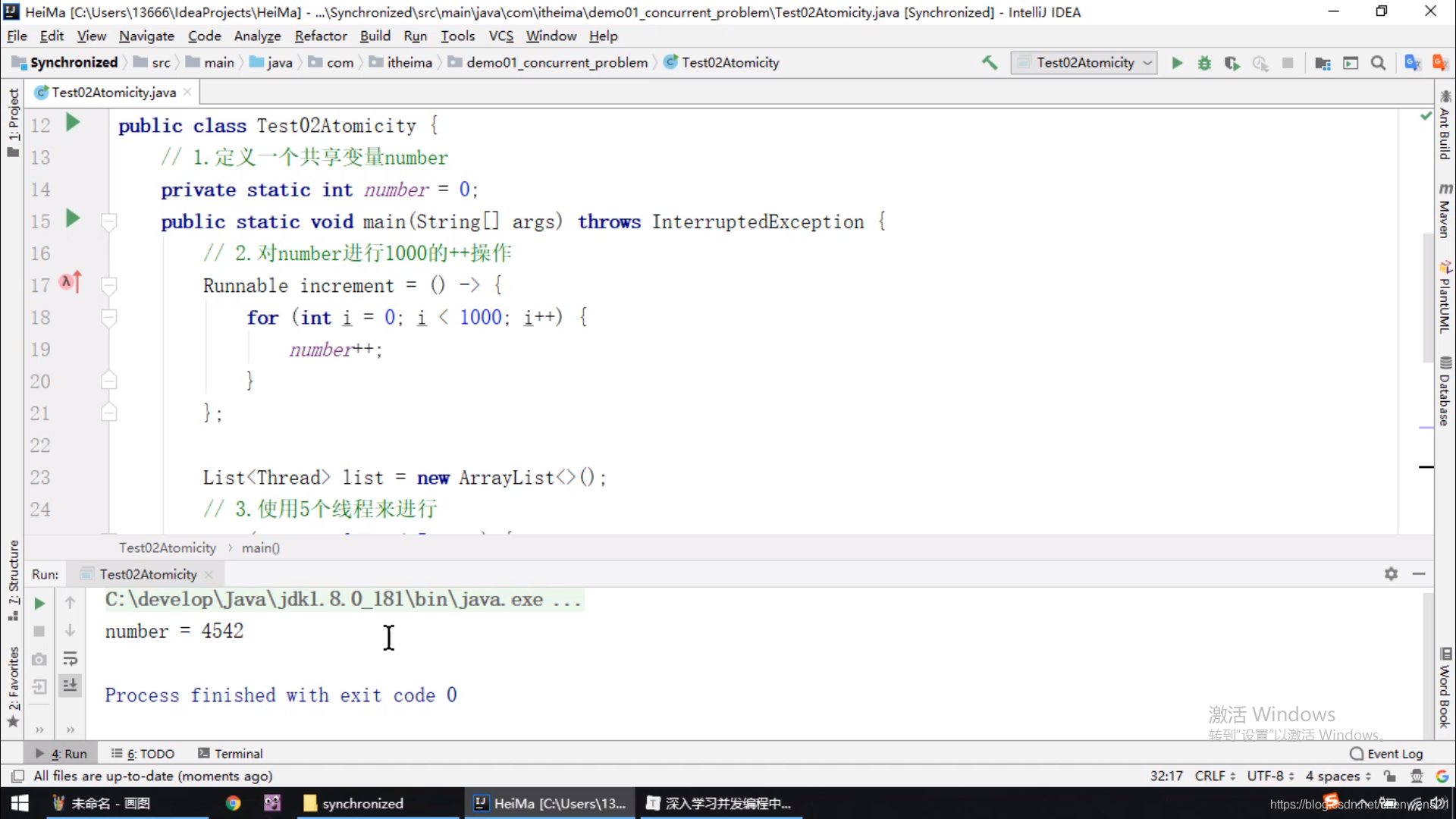Click run gutter icon beside main method line 15
Image resolution: width=1456 pixels, height=819 pixels.
click(x=73, y=218)
